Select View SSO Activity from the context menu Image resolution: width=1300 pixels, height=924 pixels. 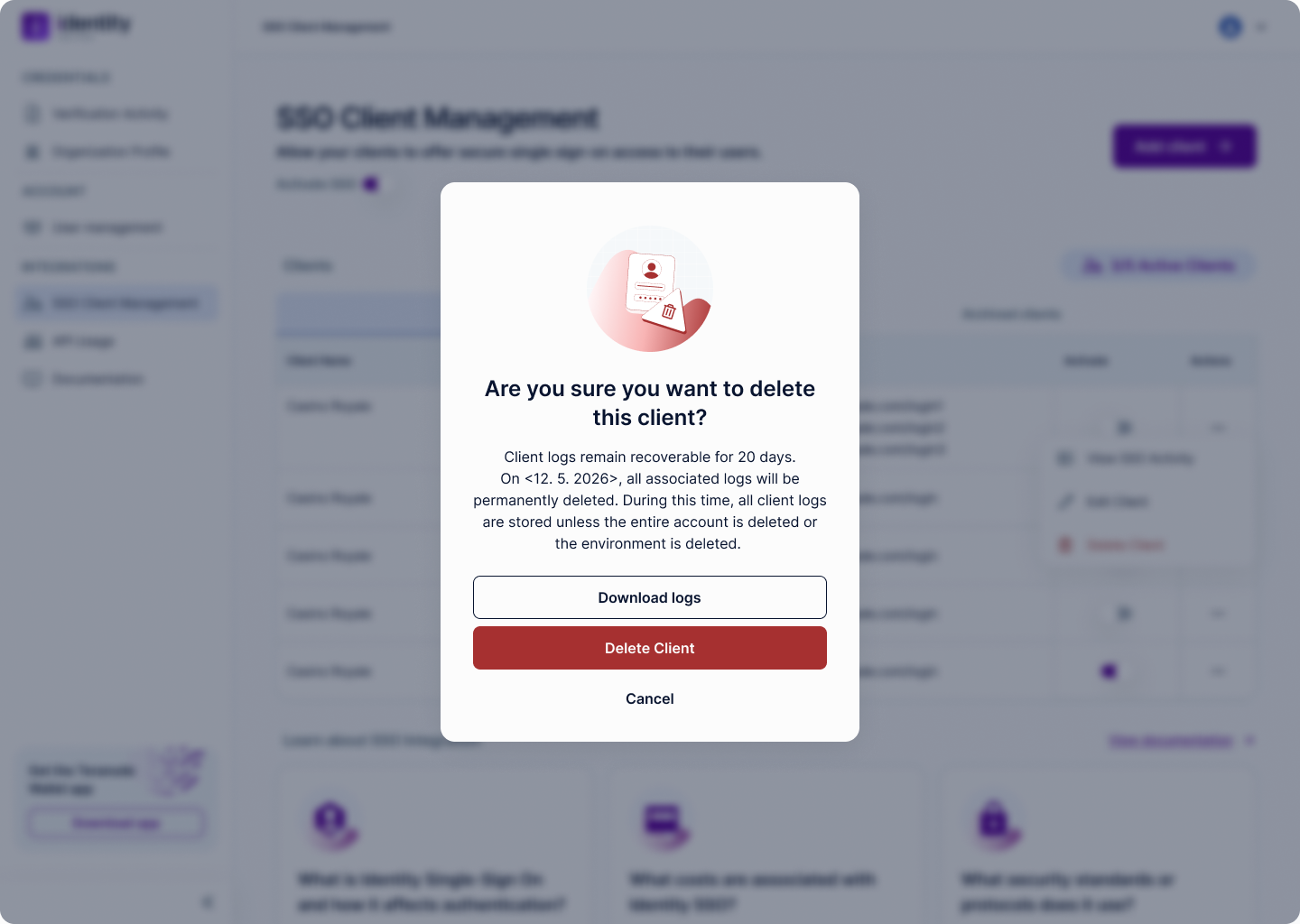pyautogui.click(x=1139, y=458)
